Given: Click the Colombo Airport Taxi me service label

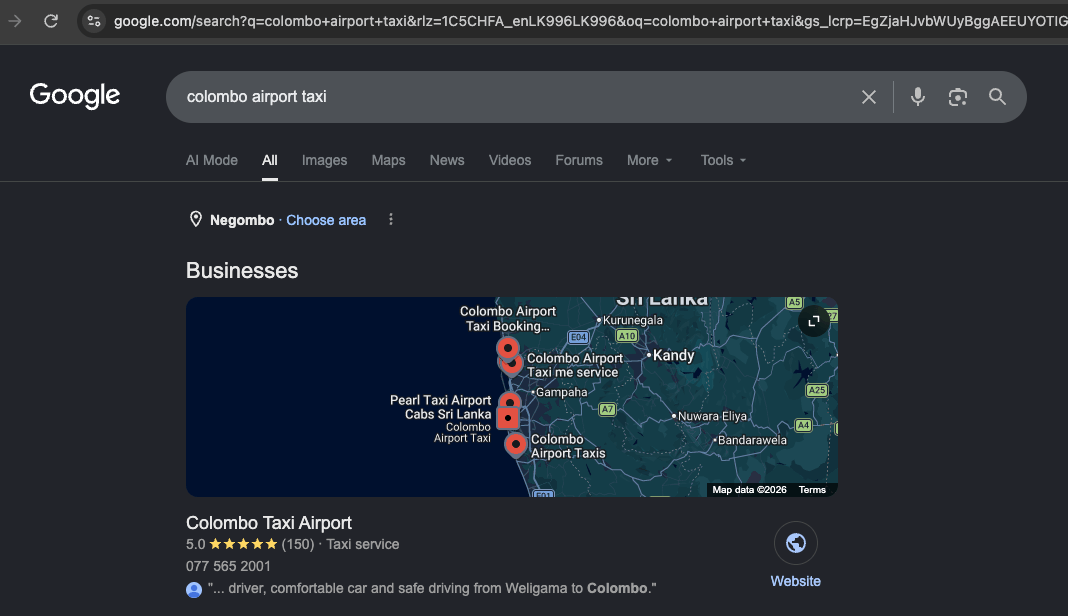Looking at the screenshot, I should tap(574, 365).
